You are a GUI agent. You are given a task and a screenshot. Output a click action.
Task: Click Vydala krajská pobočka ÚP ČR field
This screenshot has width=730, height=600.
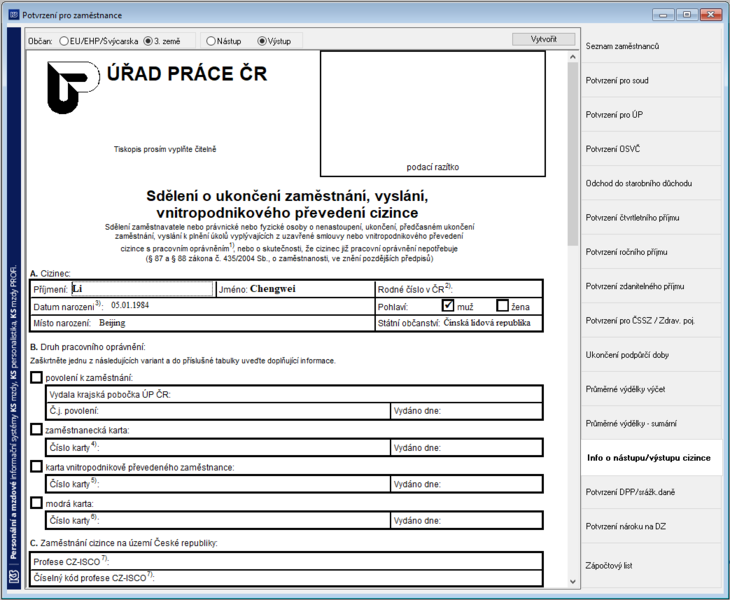point(295,394)
